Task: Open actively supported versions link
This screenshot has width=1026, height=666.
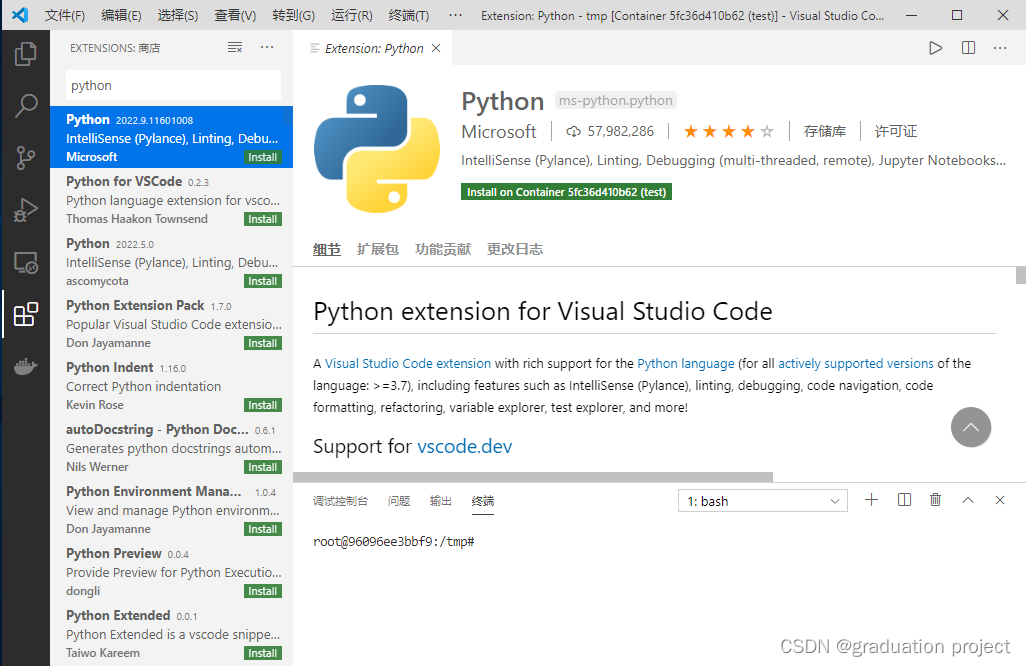Action: 856,364
